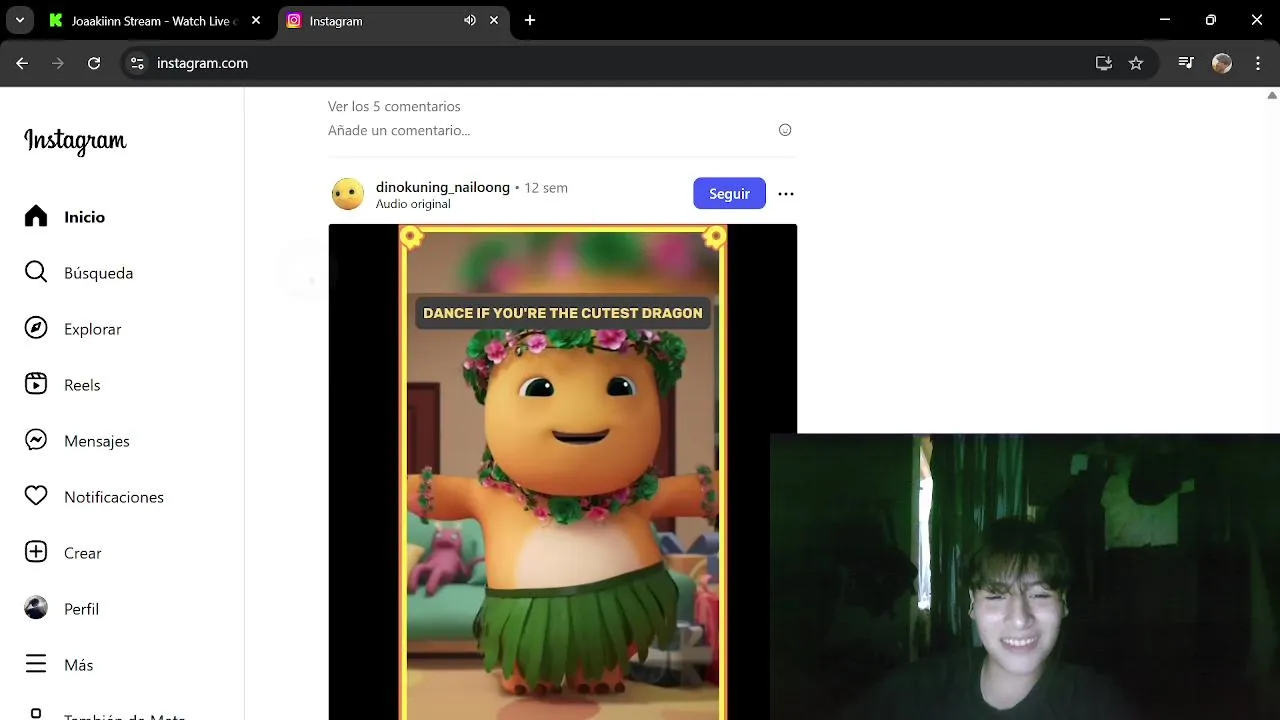The image size is (1280, 720).
Task: Open the tab search dropdown arrow
Action: (19, 20)
